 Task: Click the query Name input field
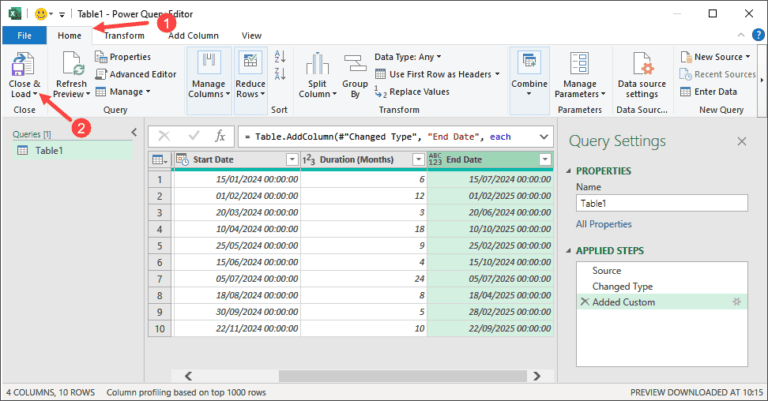coord(661,203)
